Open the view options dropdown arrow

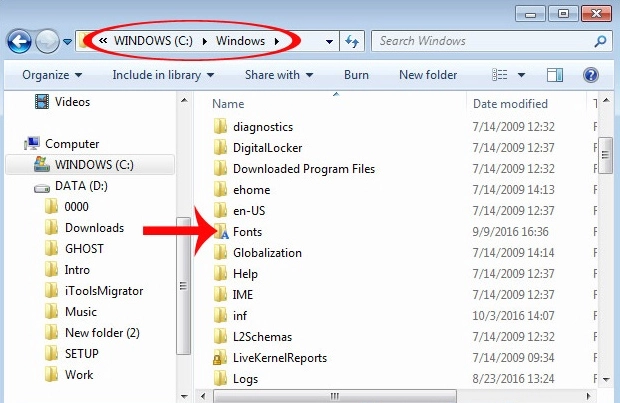[522, 75]
